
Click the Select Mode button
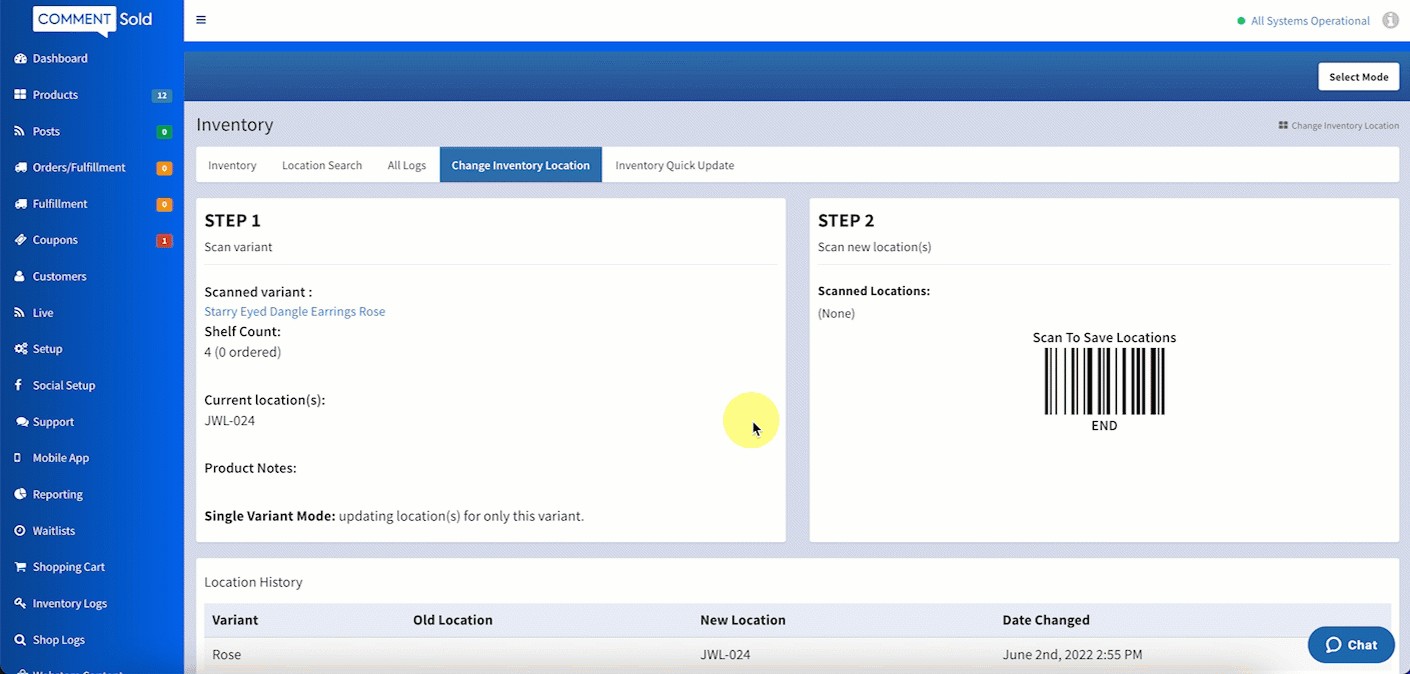(x=1358, y=76)
